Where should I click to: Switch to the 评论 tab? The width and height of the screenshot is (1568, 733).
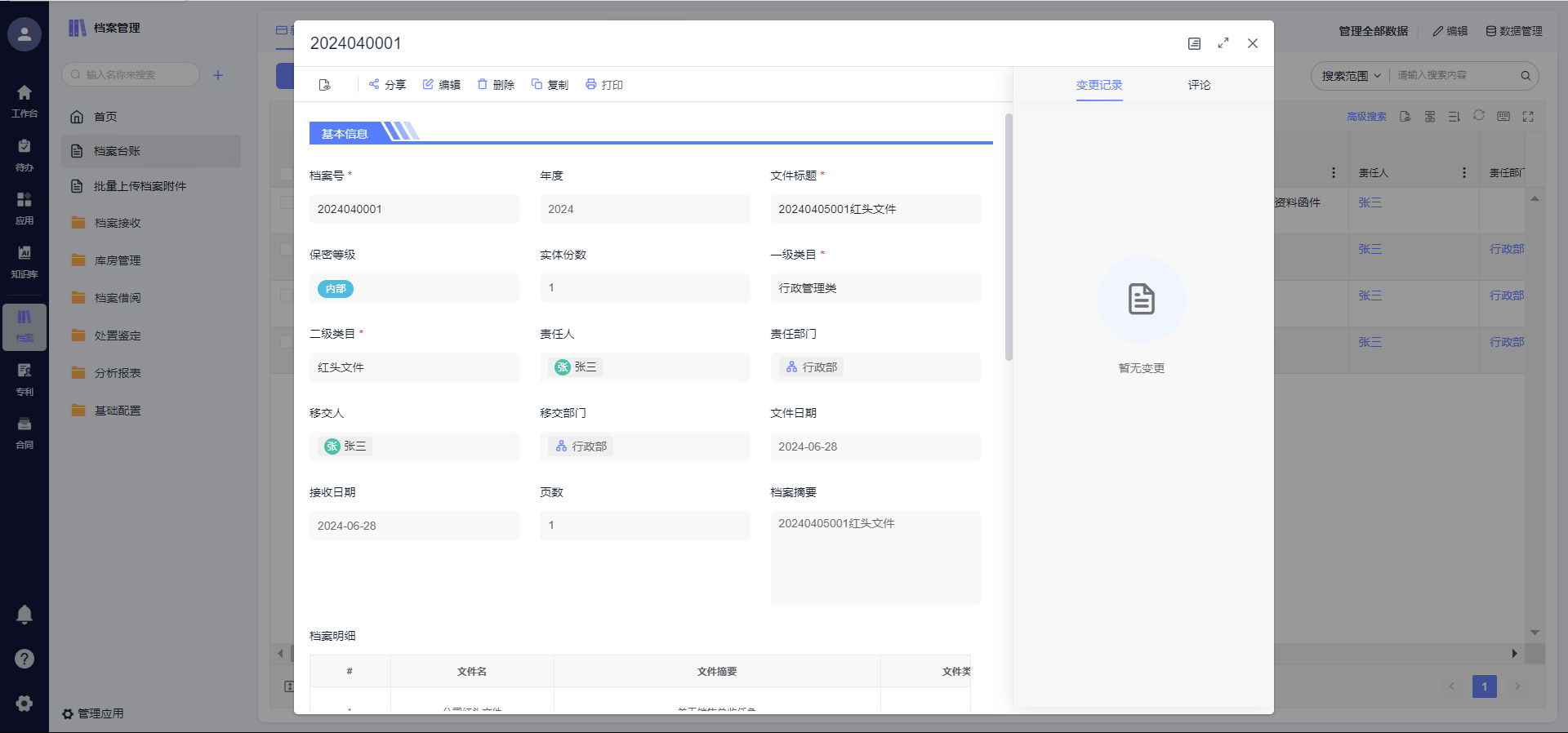point(1199,85)
